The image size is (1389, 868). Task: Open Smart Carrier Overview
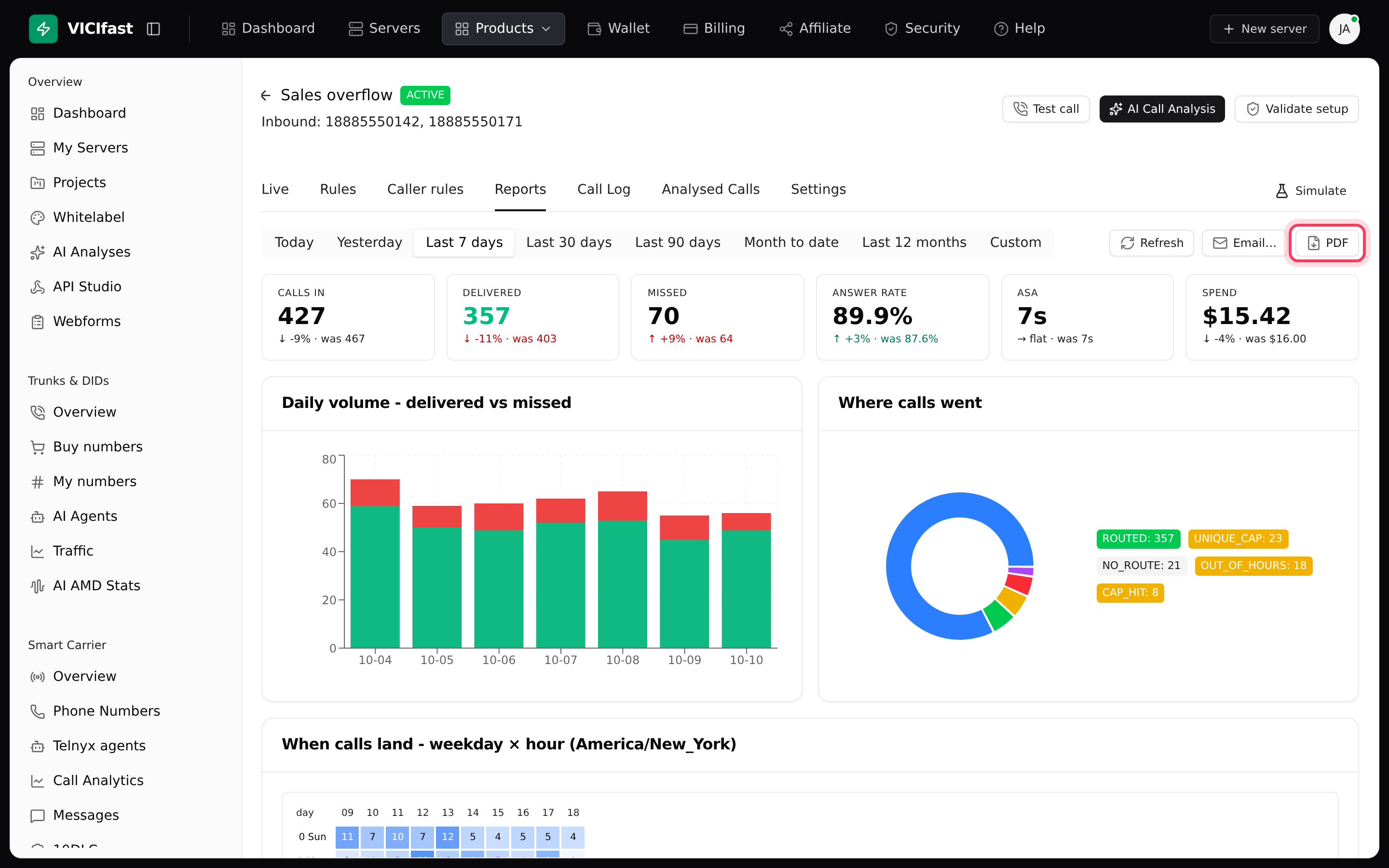tap(126, 677)
